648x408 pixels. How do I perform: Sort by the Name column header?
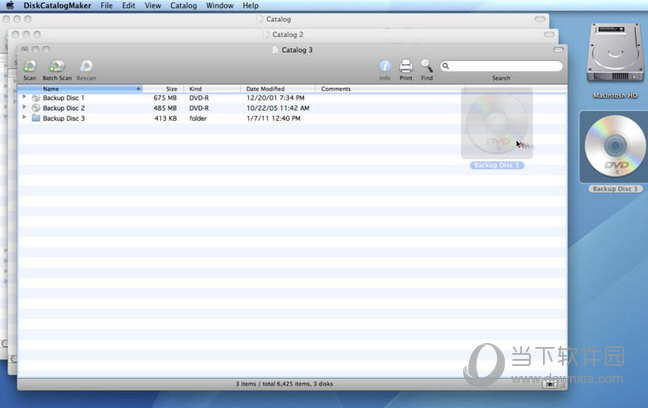[x=80, y=89]
